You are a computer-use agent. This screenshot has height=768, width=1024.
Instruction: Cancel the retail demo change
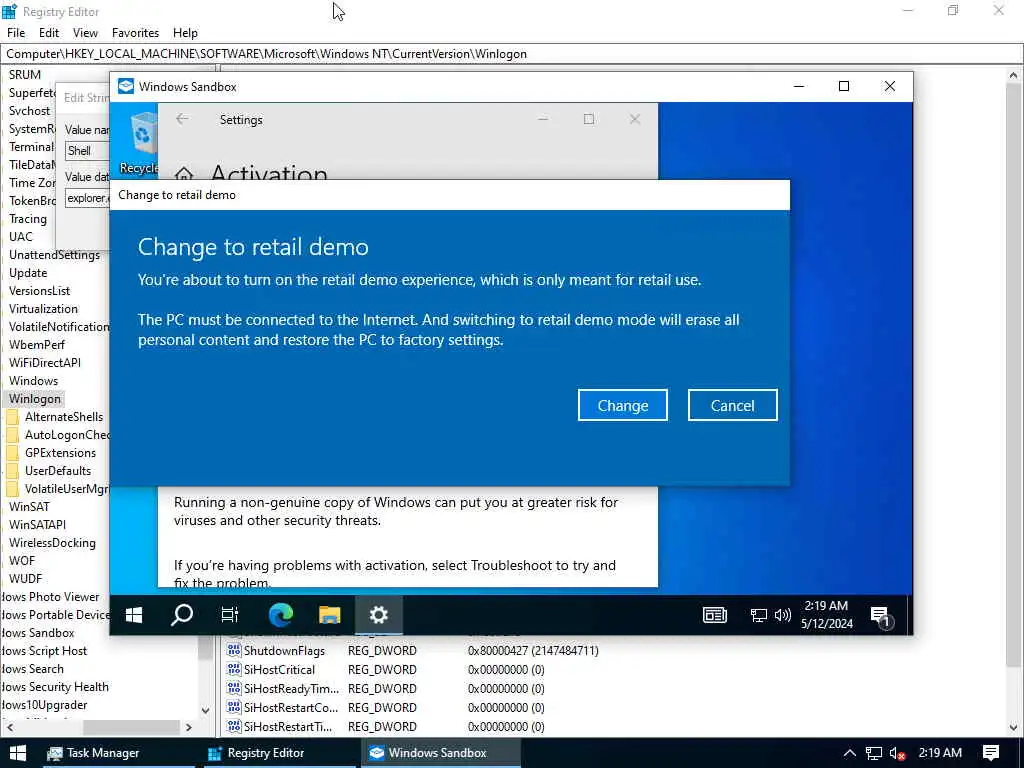[732, 406]
